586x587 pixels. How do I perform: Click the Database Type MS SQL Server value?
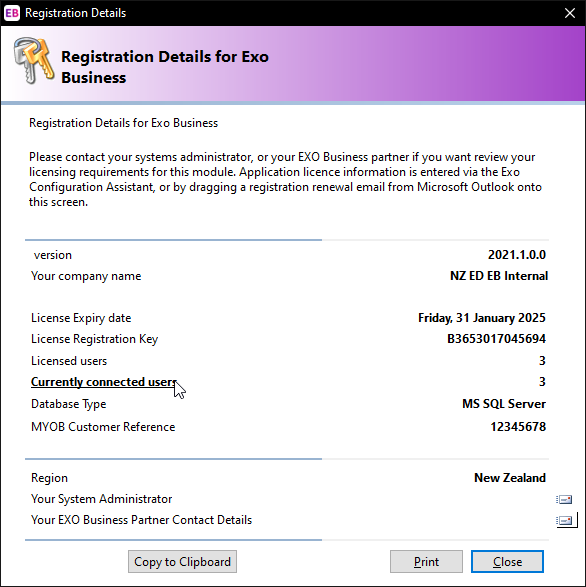(504, 404)
